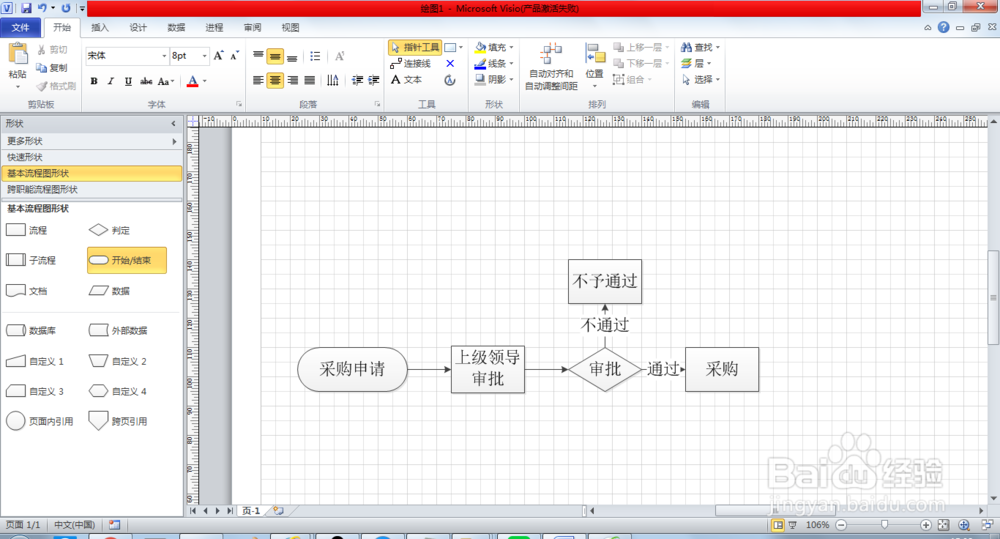Click the red font color A swatch
Screen dimensions: 1000x539
pyautogui.click(x=193, y=81)
